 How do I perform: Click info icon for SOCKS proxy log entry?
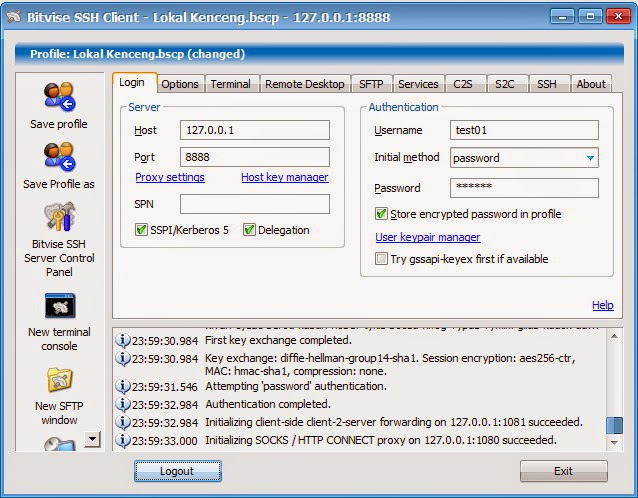[x=122, y=440]
